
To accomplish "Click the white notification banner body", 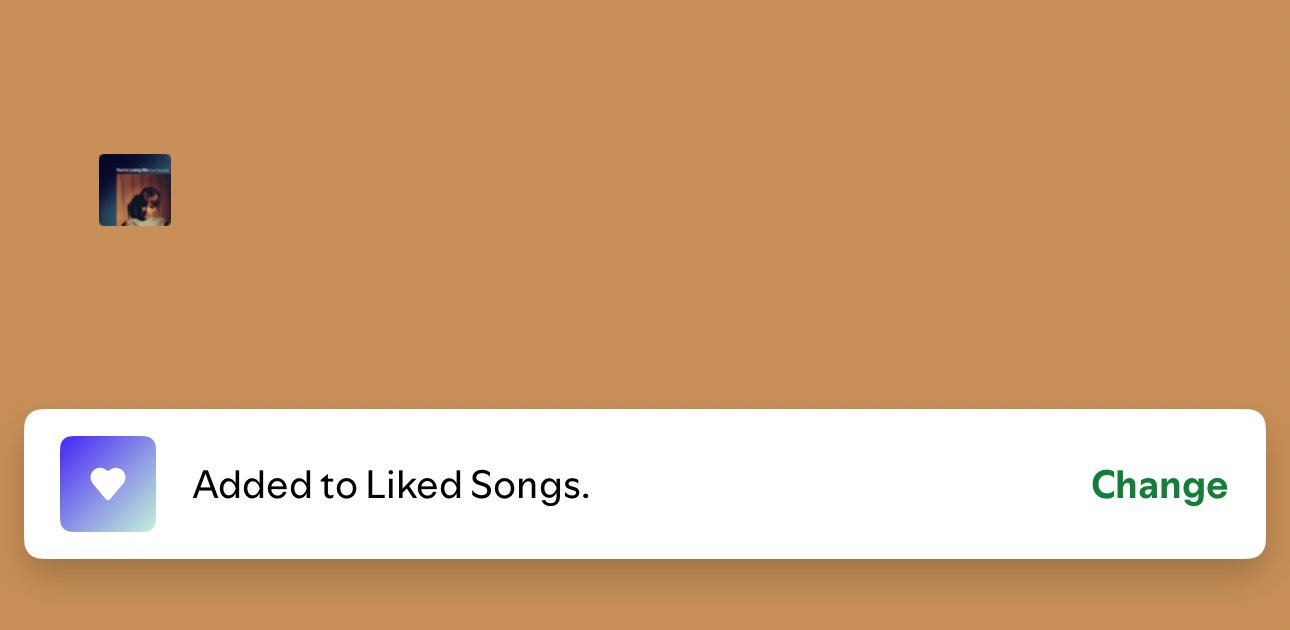I will click(x=800, y=485).
